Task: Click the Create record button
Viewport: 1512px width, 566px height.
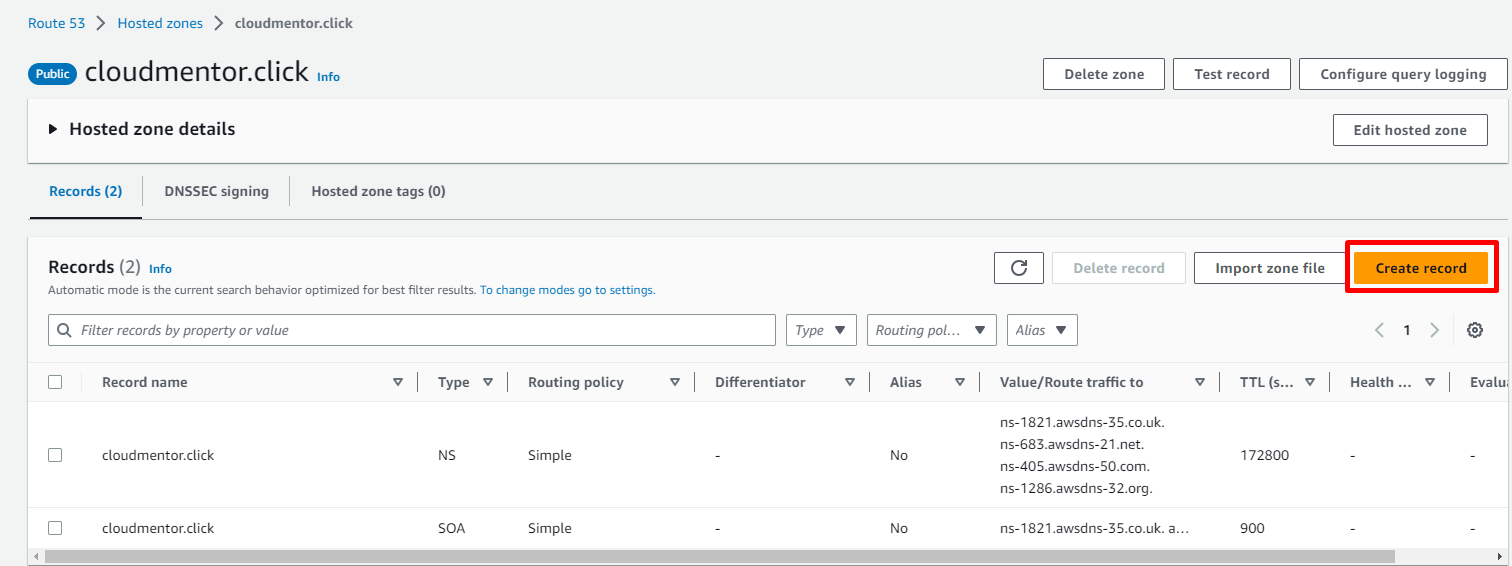Action: point(1420,268)
